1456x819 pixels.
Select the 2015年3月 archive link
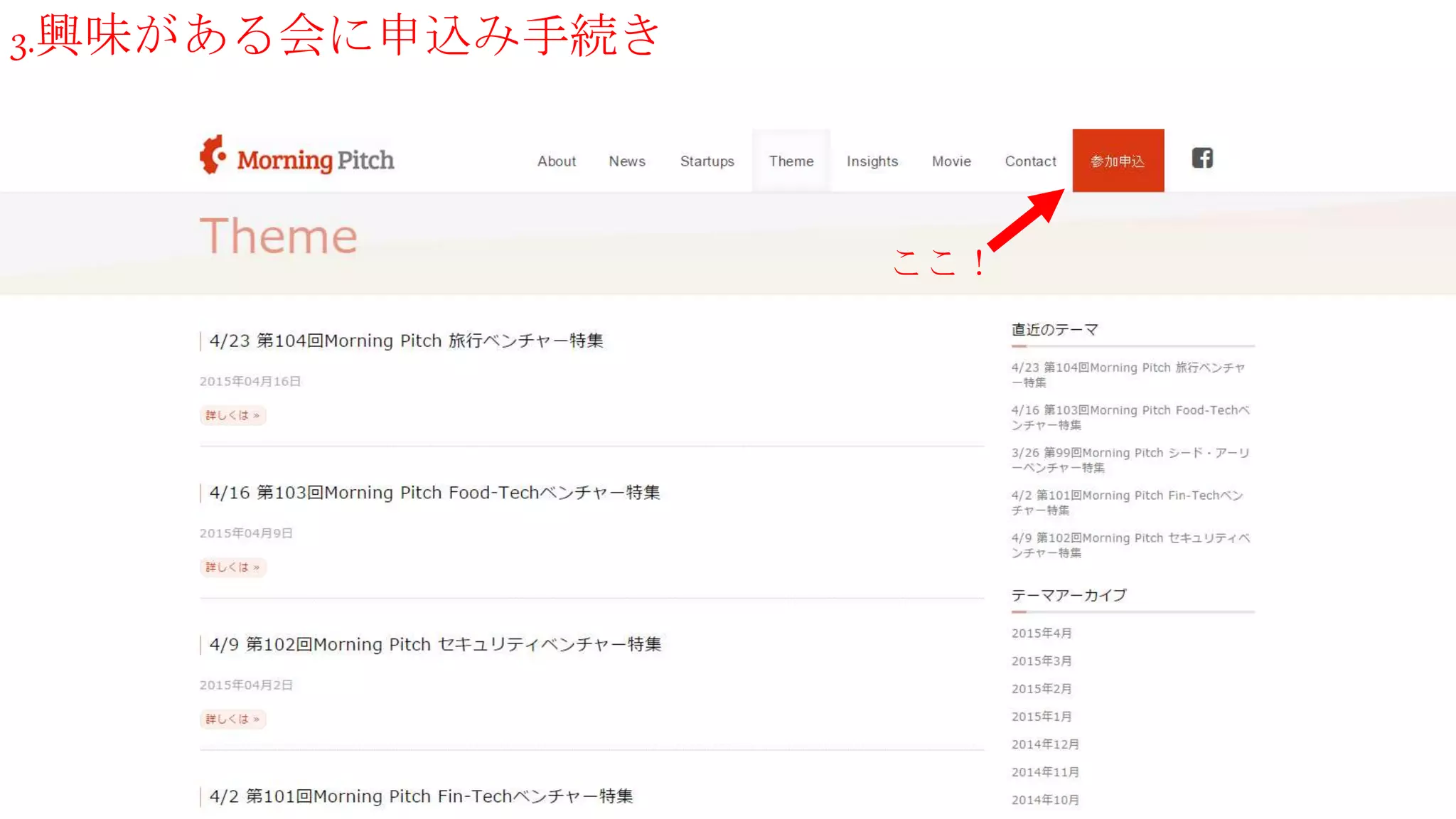(x=1042, y=661)
